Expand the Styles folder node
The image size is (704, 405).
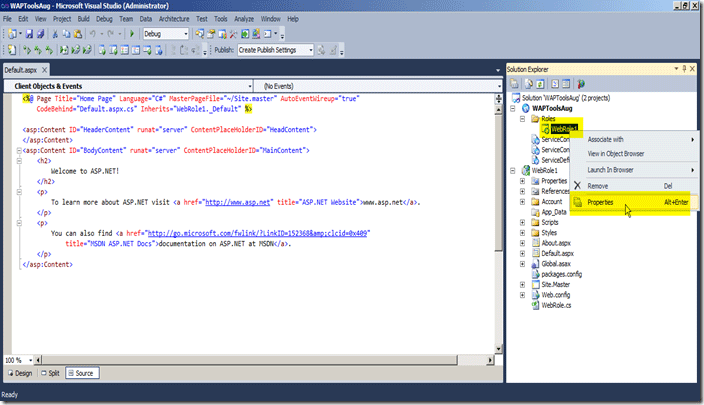[x=522, y=233]
